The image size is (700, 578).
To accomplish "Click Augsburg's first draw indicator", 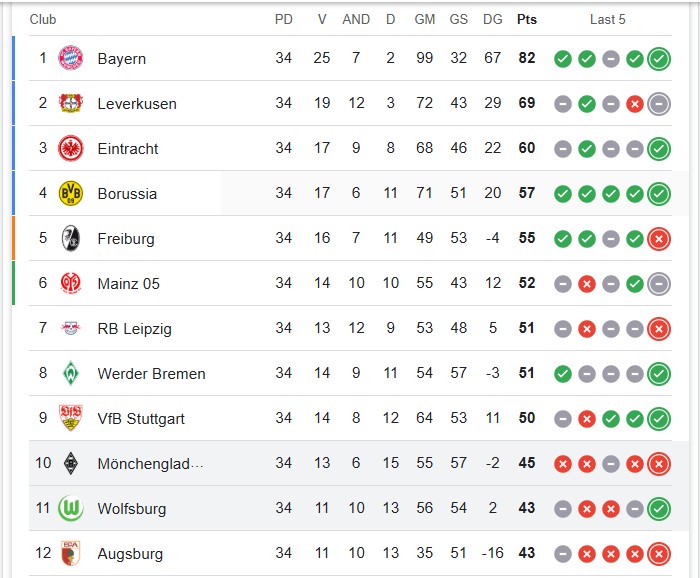I will [562, 554].
